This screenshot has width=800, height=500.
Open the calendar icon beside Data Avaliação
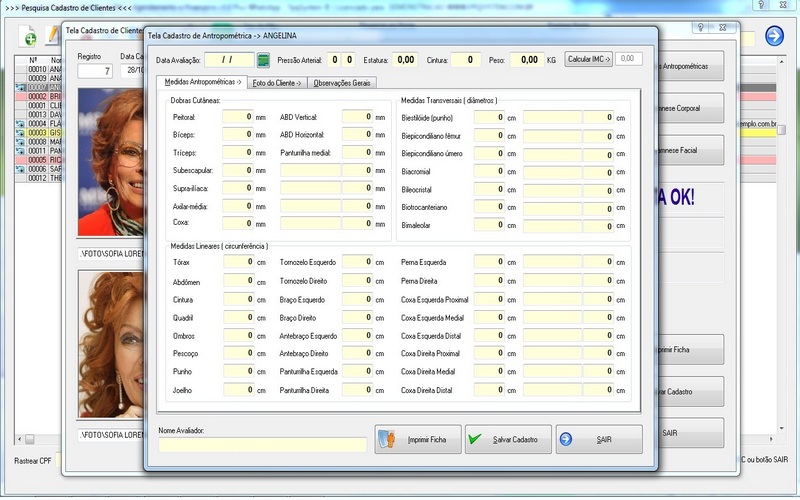click(x=263, y=60)
